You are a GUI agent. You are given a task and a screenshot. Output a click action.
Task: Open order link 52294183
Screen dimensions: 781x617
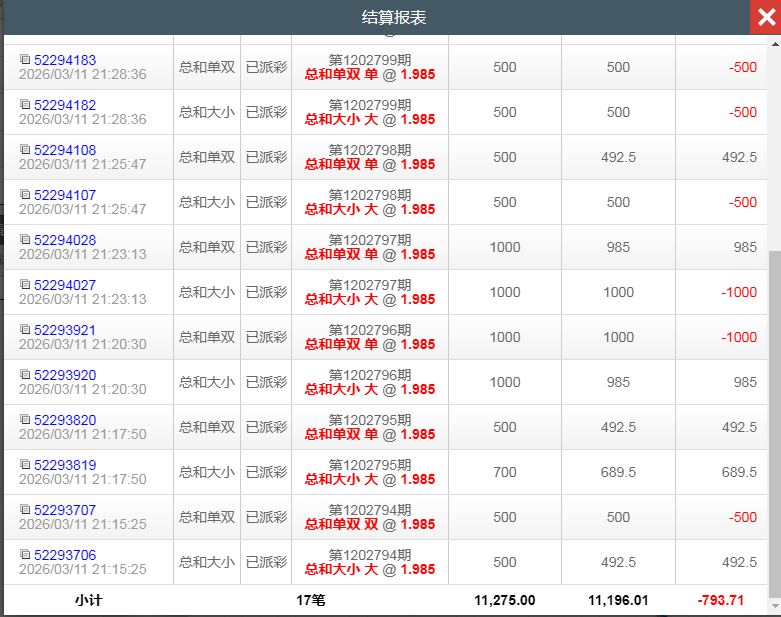[x=65, y=60]
